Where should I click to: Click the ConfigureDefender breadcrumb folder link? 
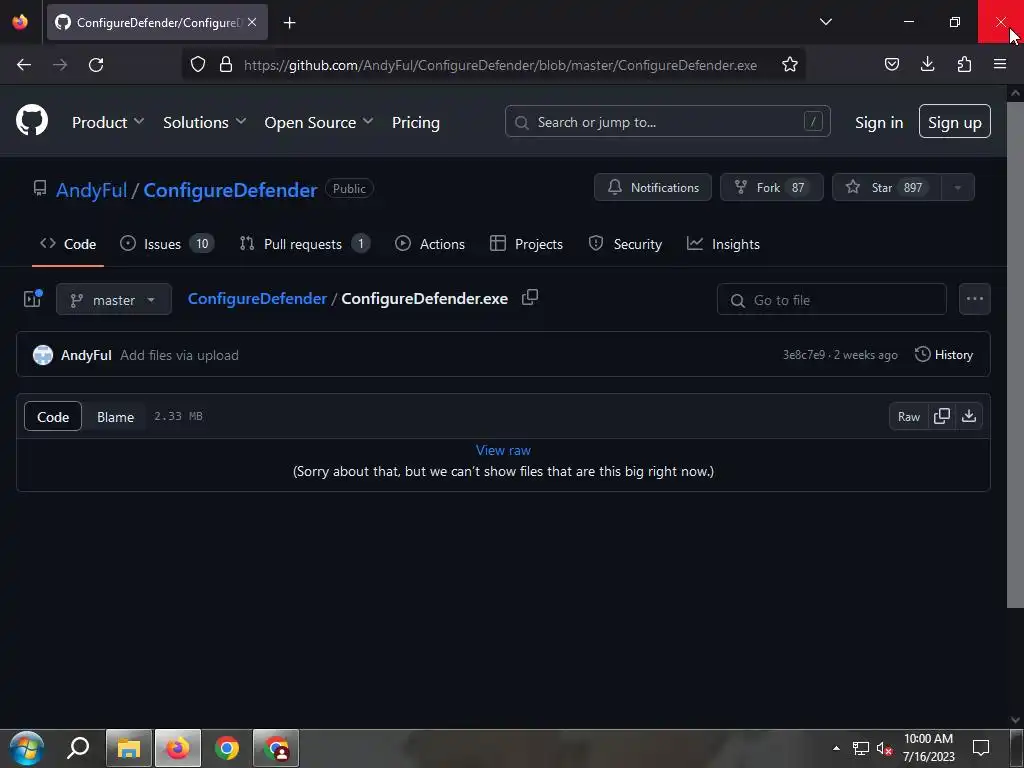257,298
